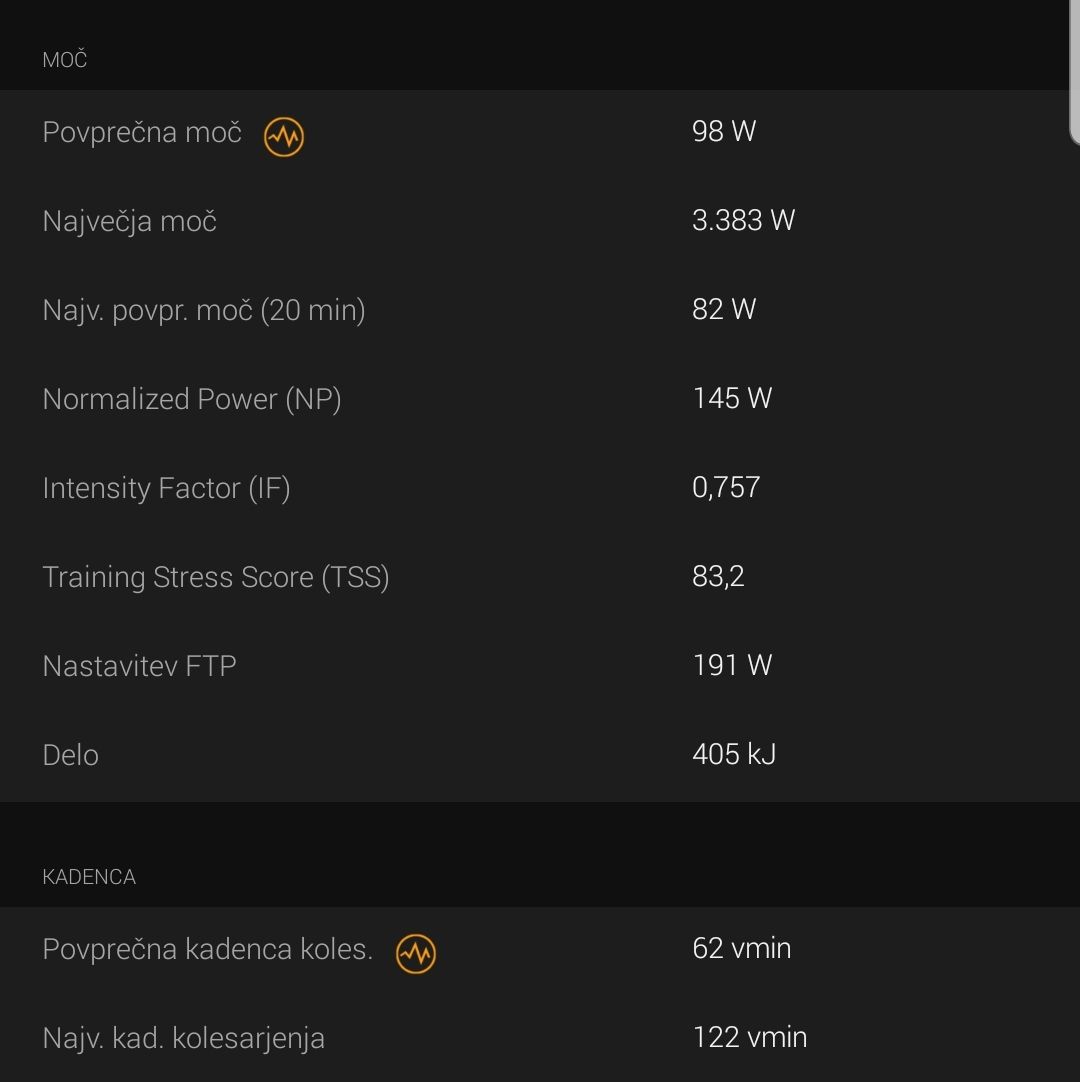Select the 0,757 intensity factor value

pyautogui.click(x=726, y=487)
